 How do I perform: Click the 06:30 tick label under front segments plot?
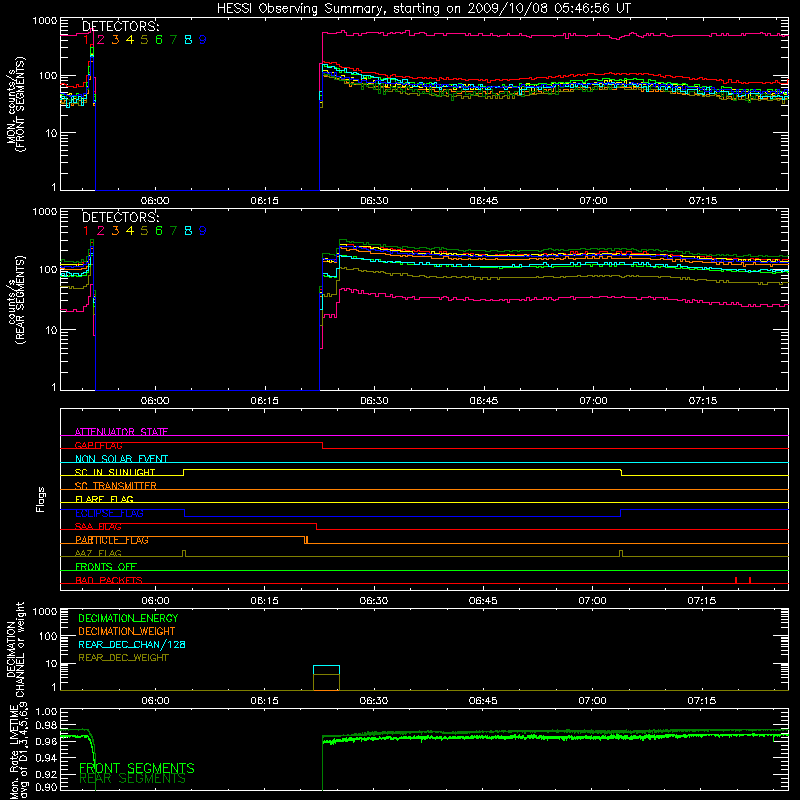click(374, 201)
